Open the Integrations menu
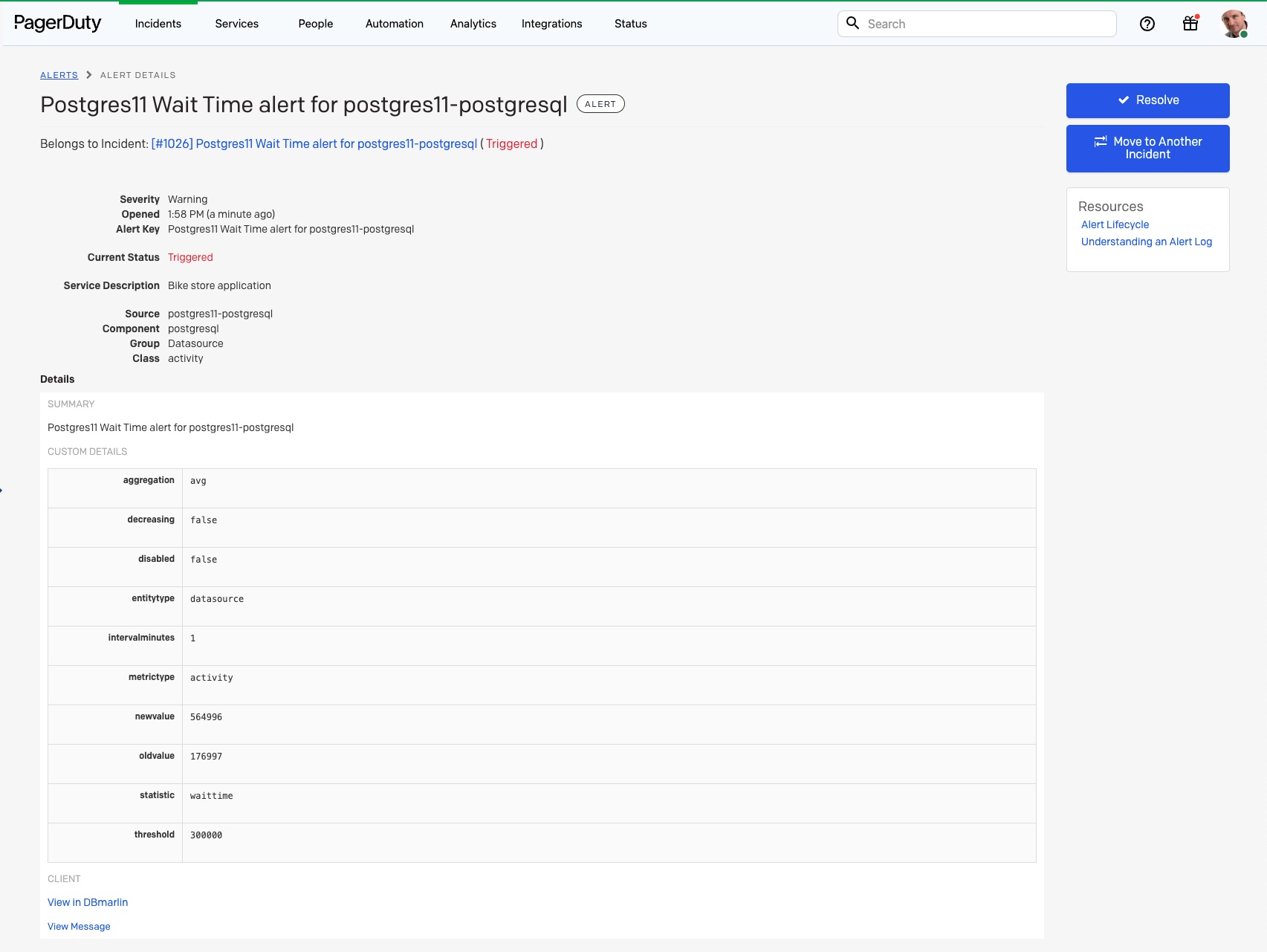Viewport: 1267px width, 952px height. [x=551, y=24]
